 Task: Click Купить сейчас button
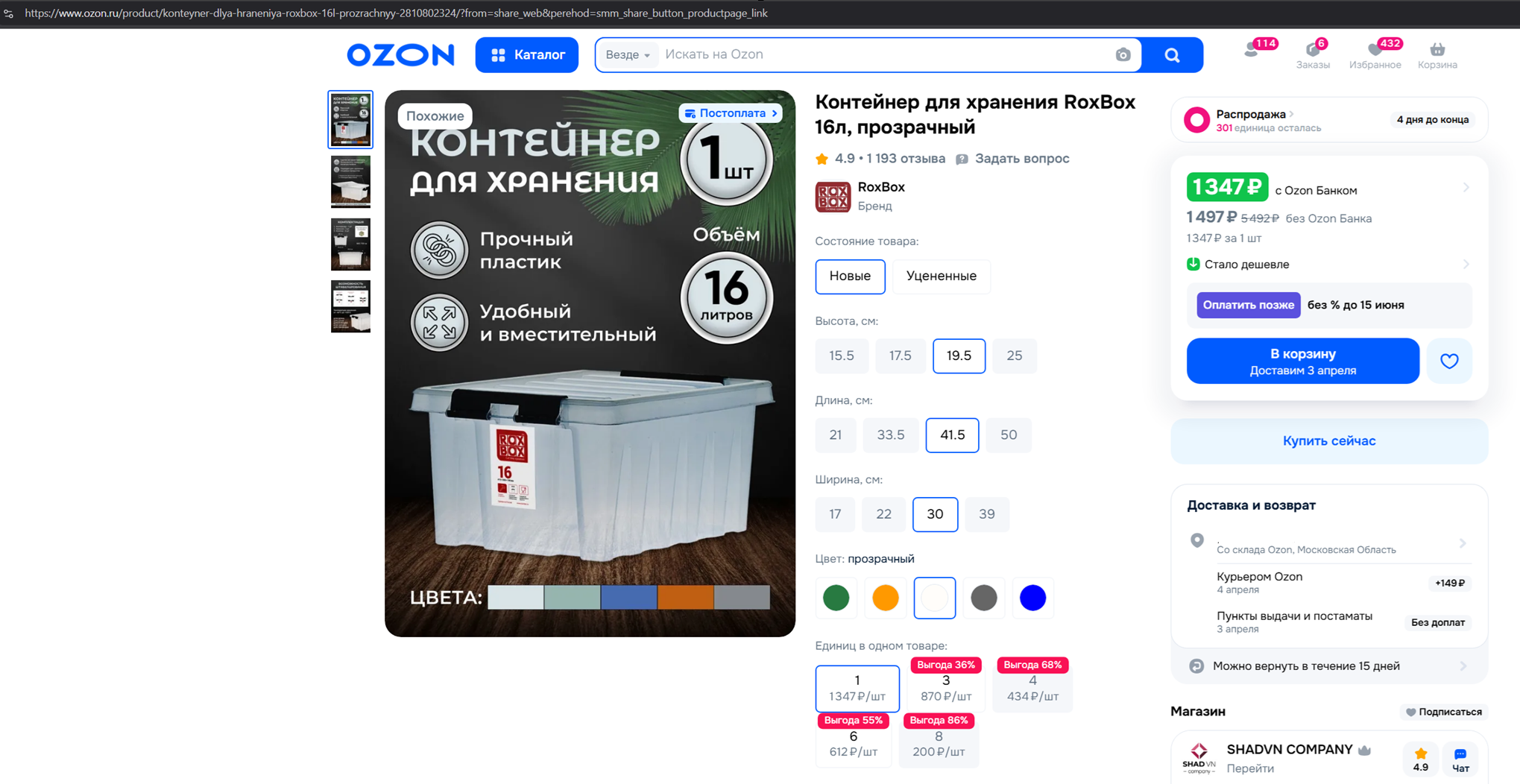click(x=1329, y=441)
